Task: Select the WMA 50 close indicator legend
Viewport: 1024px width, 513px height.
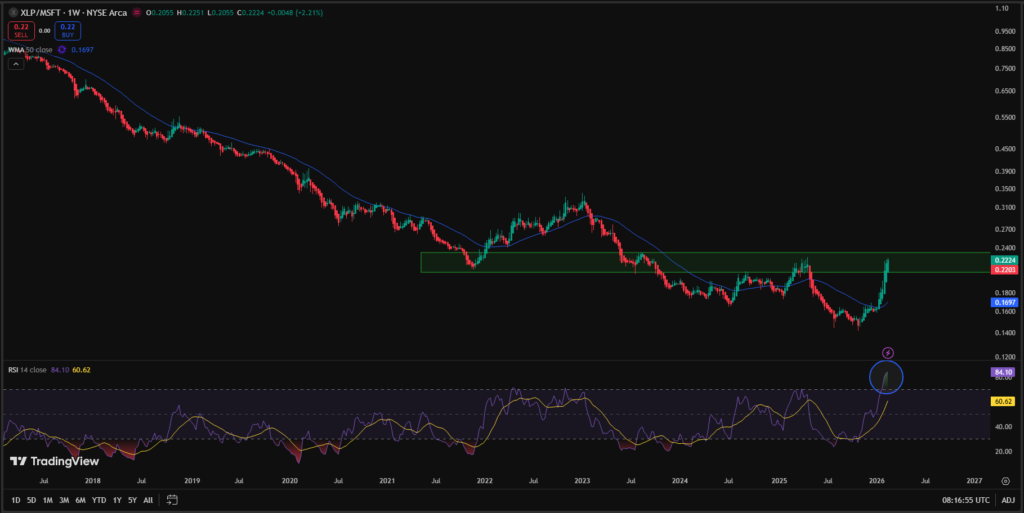Action: click(x=30, y=50)
